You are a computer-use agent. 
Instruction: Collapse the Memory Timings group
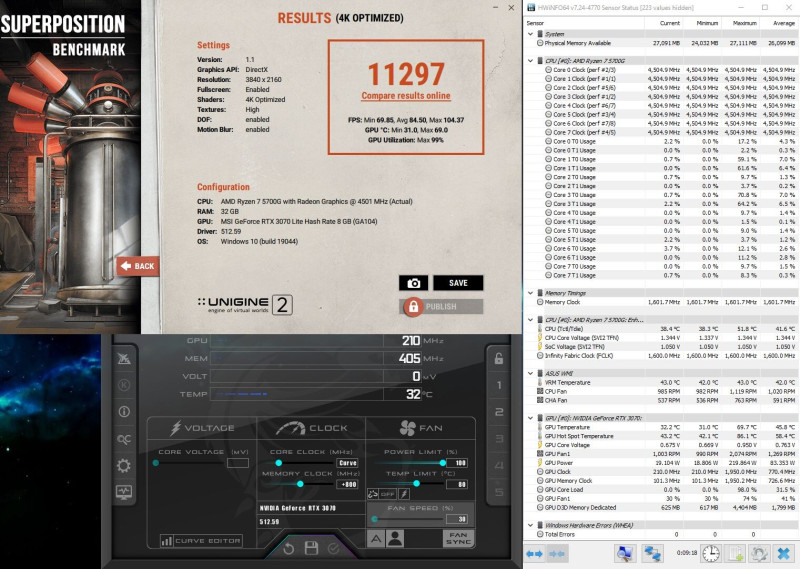tap(531, 293)
